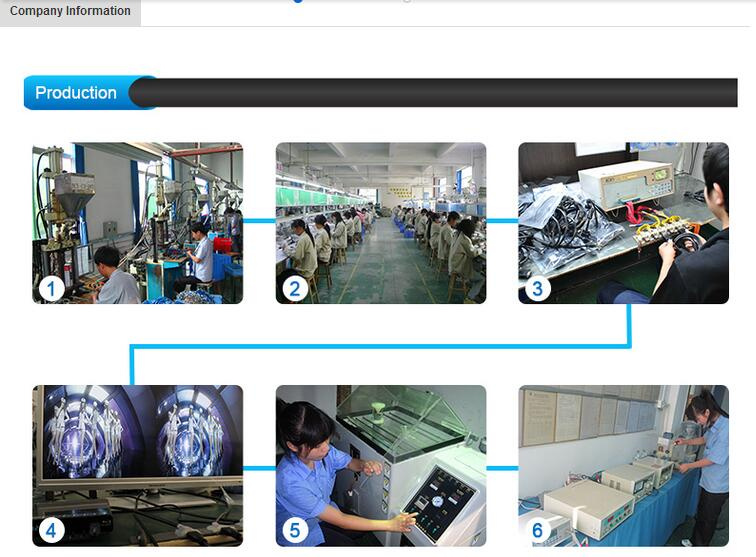Click the grey indicator dot at the top

click(407, 1)
